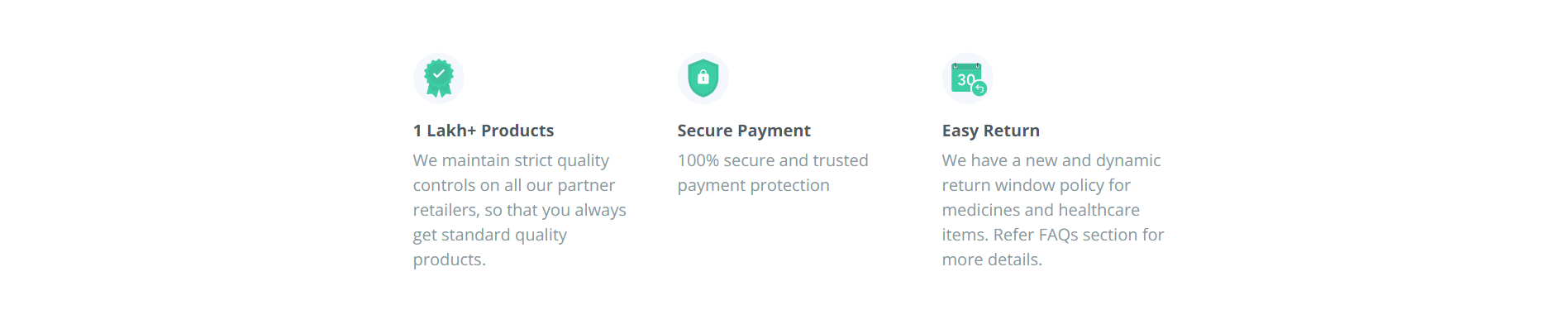The image size is (1568, 319).
Task: Click the 'payment protection' text line
Action: coord(754,185)
